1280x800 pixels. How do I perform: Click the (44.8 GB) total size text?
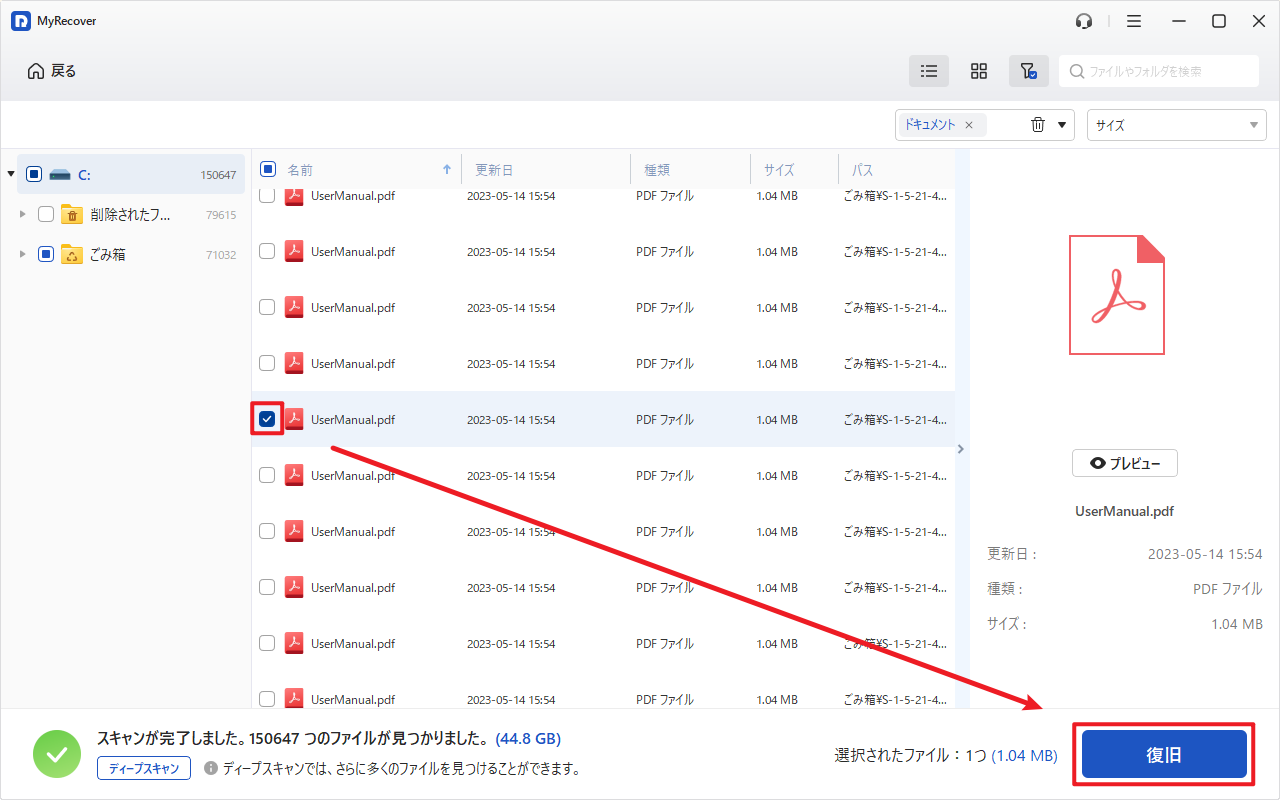click(x=528, y=739)
